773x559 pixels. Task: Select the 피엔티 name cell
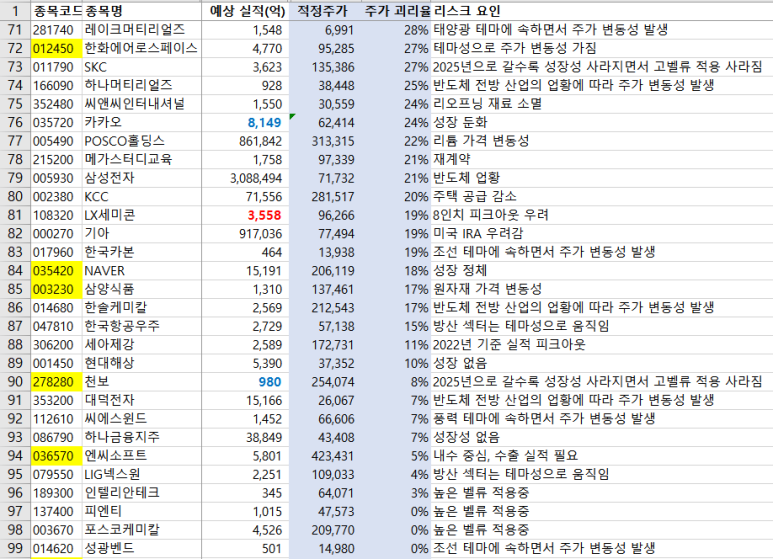[x=142, y=511]
